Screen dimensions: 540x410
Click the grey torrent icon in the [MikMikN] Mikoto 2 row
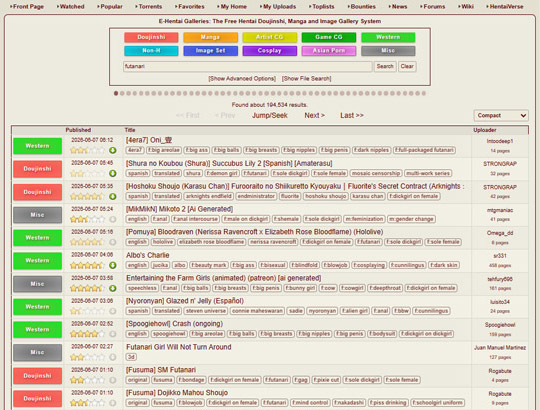113,219
